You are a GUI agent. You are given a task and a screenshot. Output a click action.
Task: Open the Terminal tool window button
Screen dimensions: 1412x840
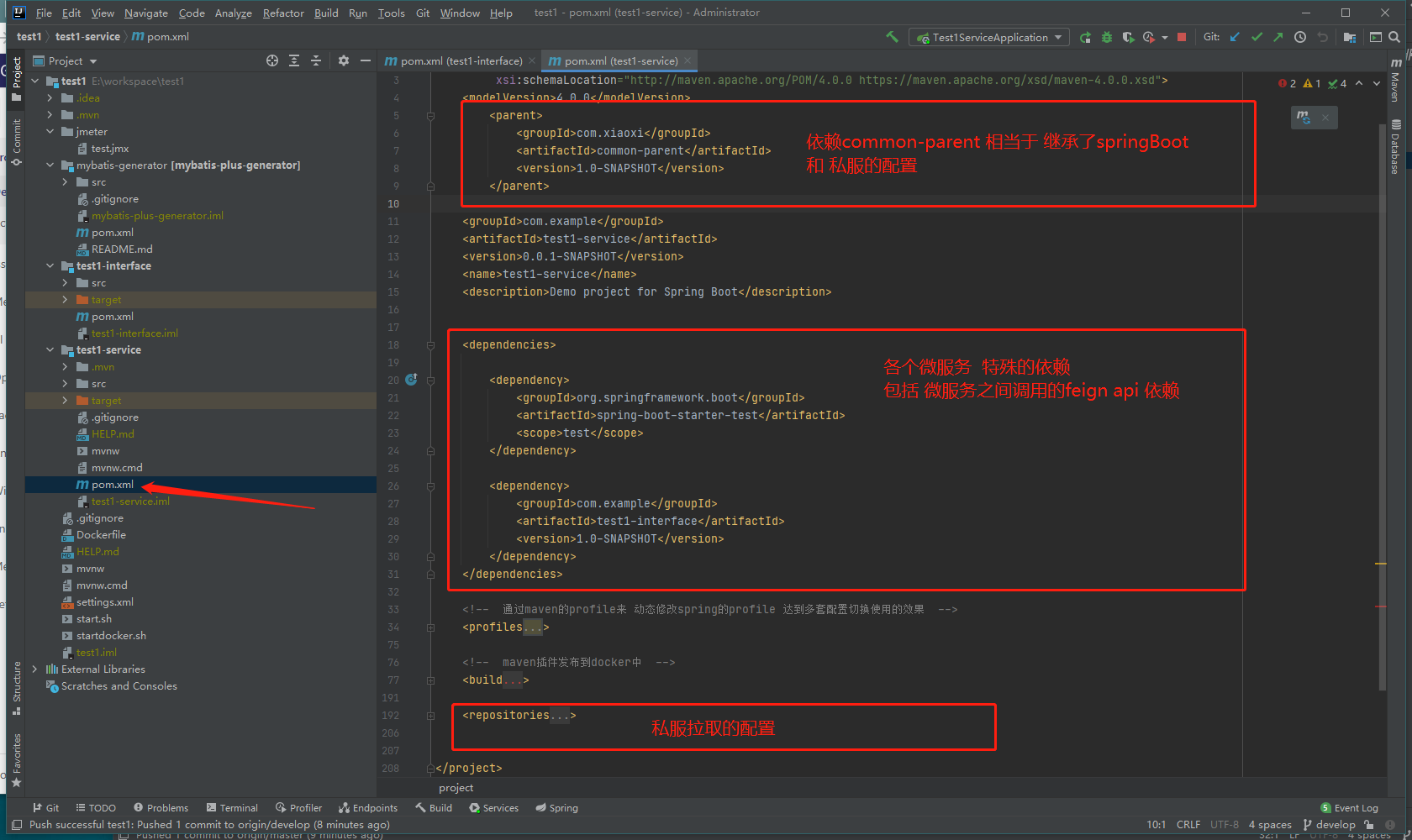[x=232, y=808]
